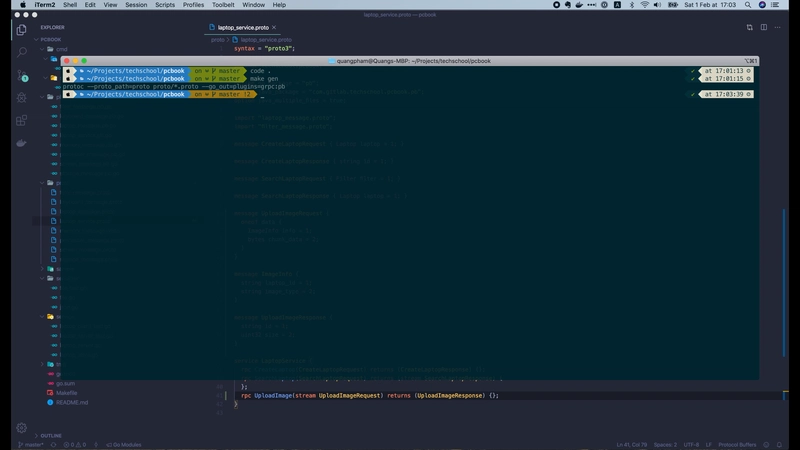Image resolution: width=800 pixels, height=450 pixels.
Task: Open the Help menu
Action: (279, 5)
